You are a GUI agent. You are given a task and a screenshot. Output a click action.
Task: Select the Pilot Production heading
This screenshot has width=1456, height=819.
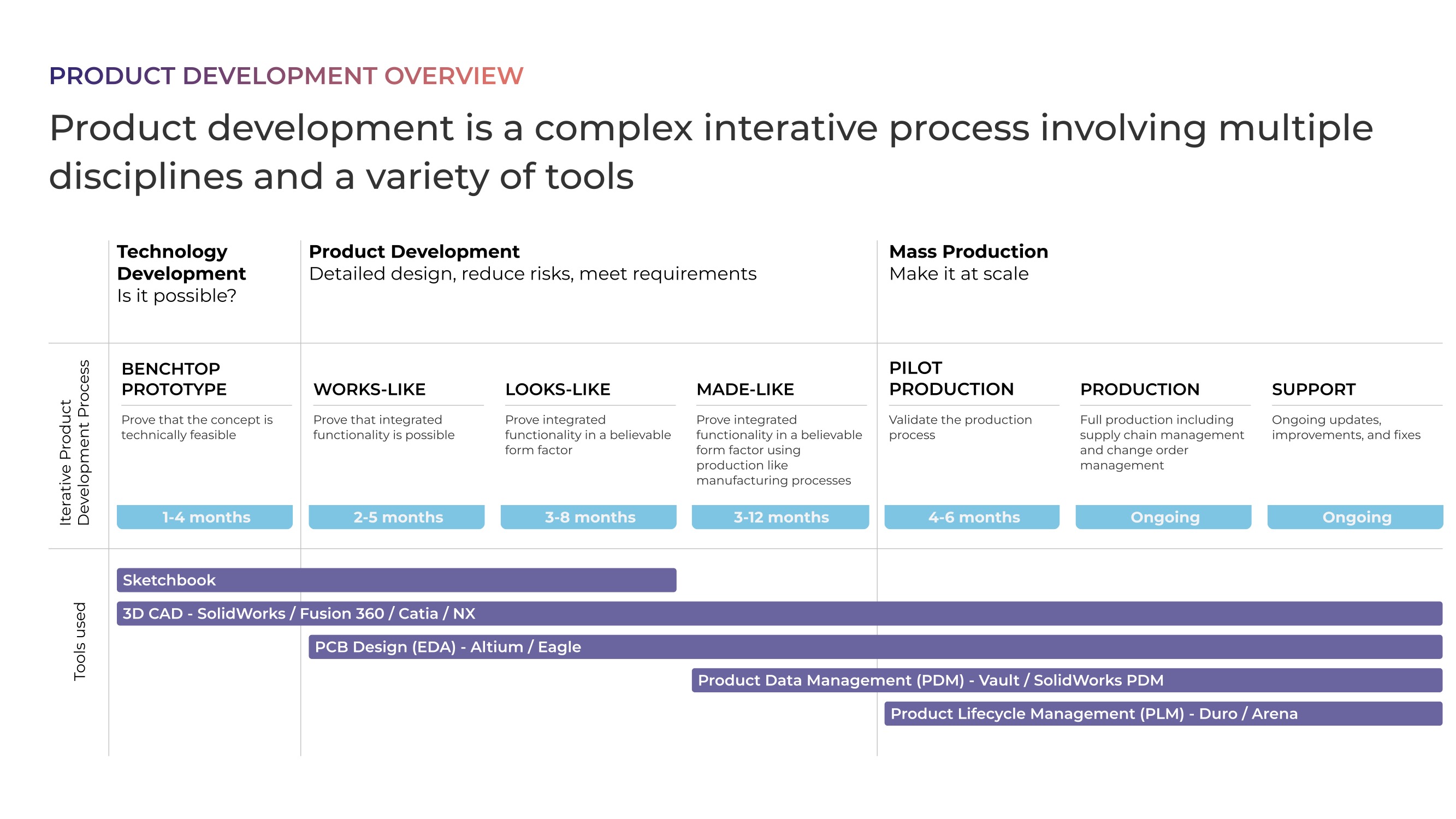tap(951, 378)
